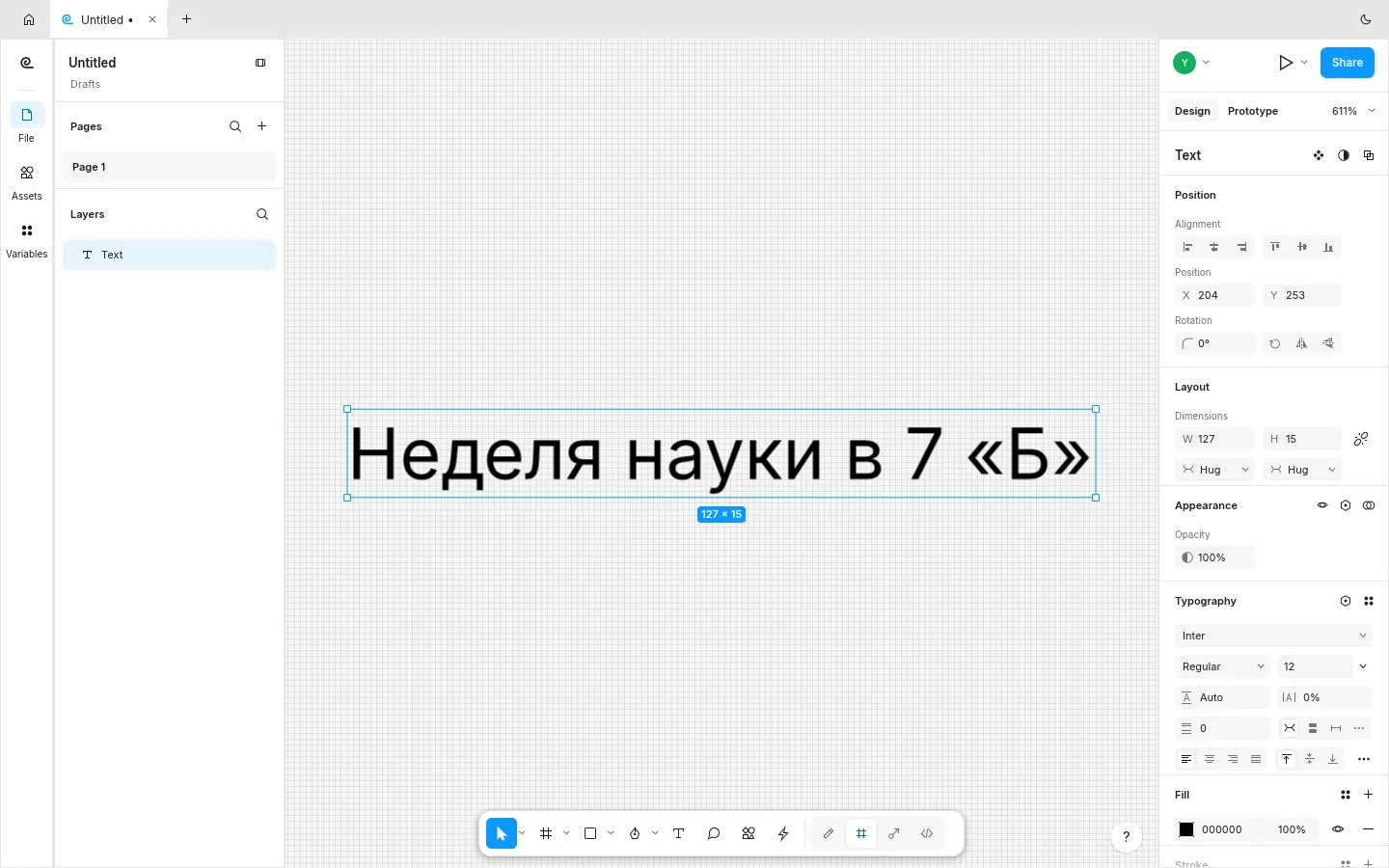The image size is (1389, 868).
Task: Toggle fill visibility eye icon
Action: [1338, 829]
